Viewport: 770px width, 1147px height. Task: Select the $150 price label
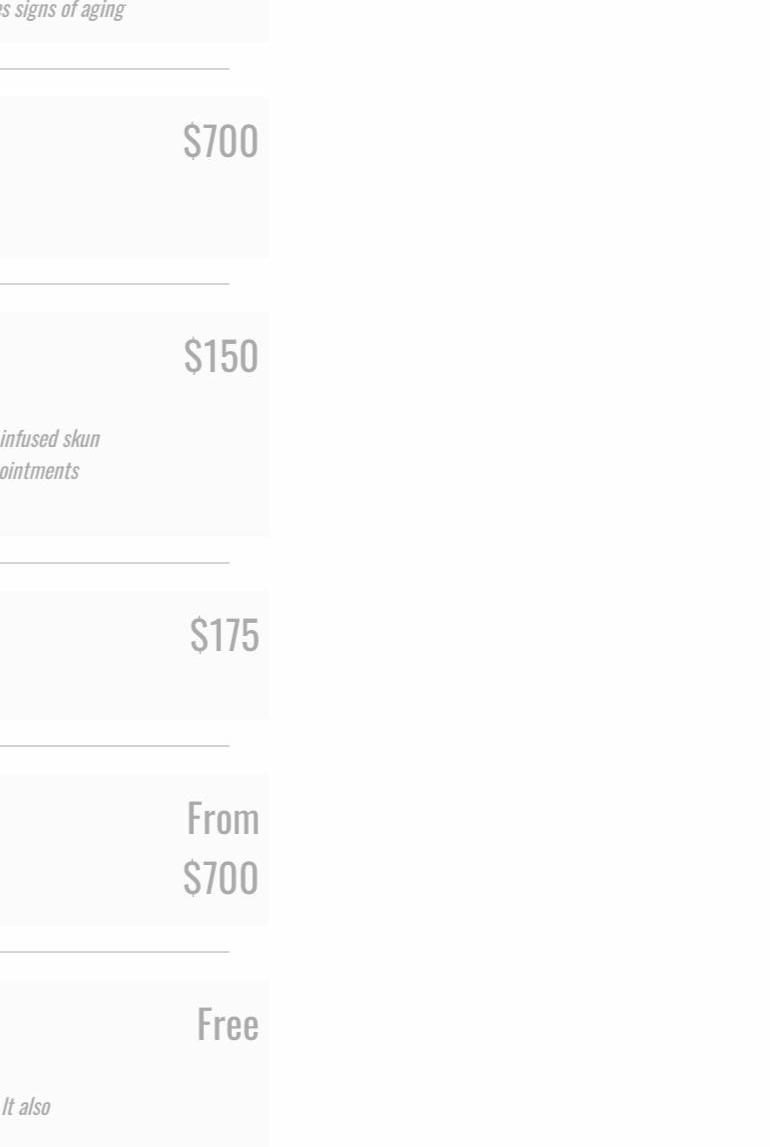click(220, 357)
